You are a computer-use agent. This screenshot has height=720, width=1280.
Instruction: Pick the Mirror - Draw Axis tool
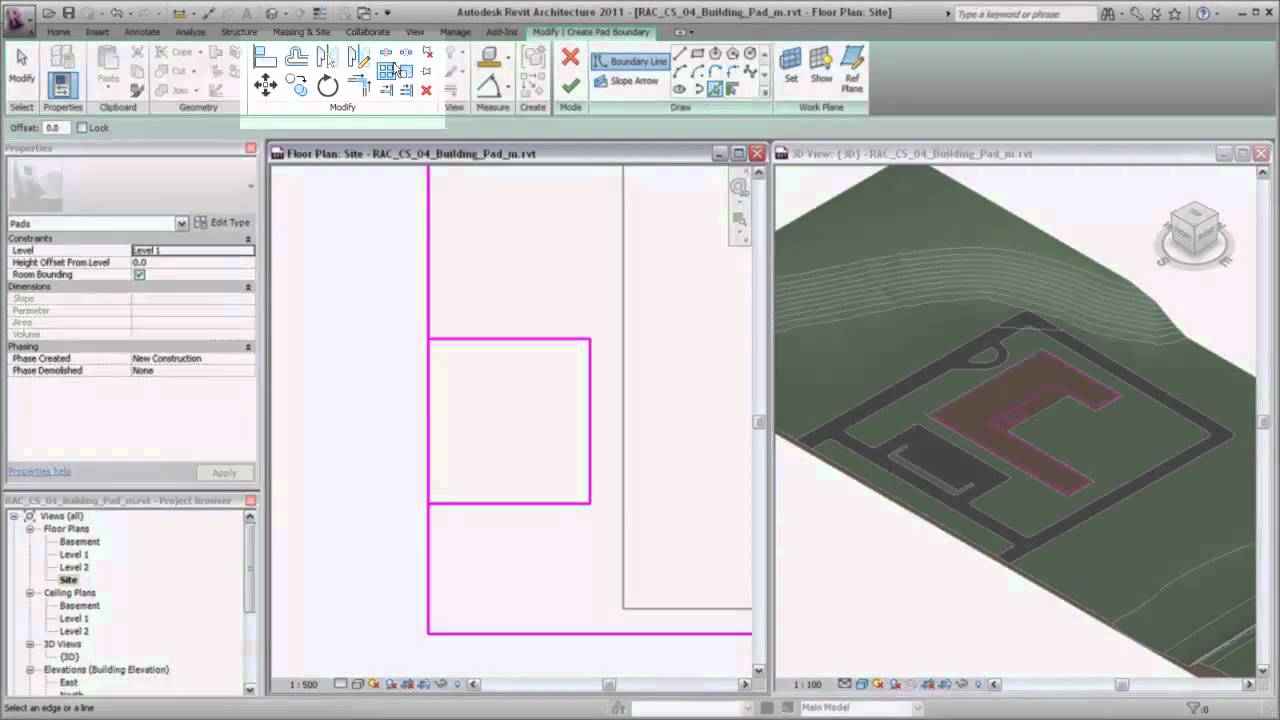point(358,58)
